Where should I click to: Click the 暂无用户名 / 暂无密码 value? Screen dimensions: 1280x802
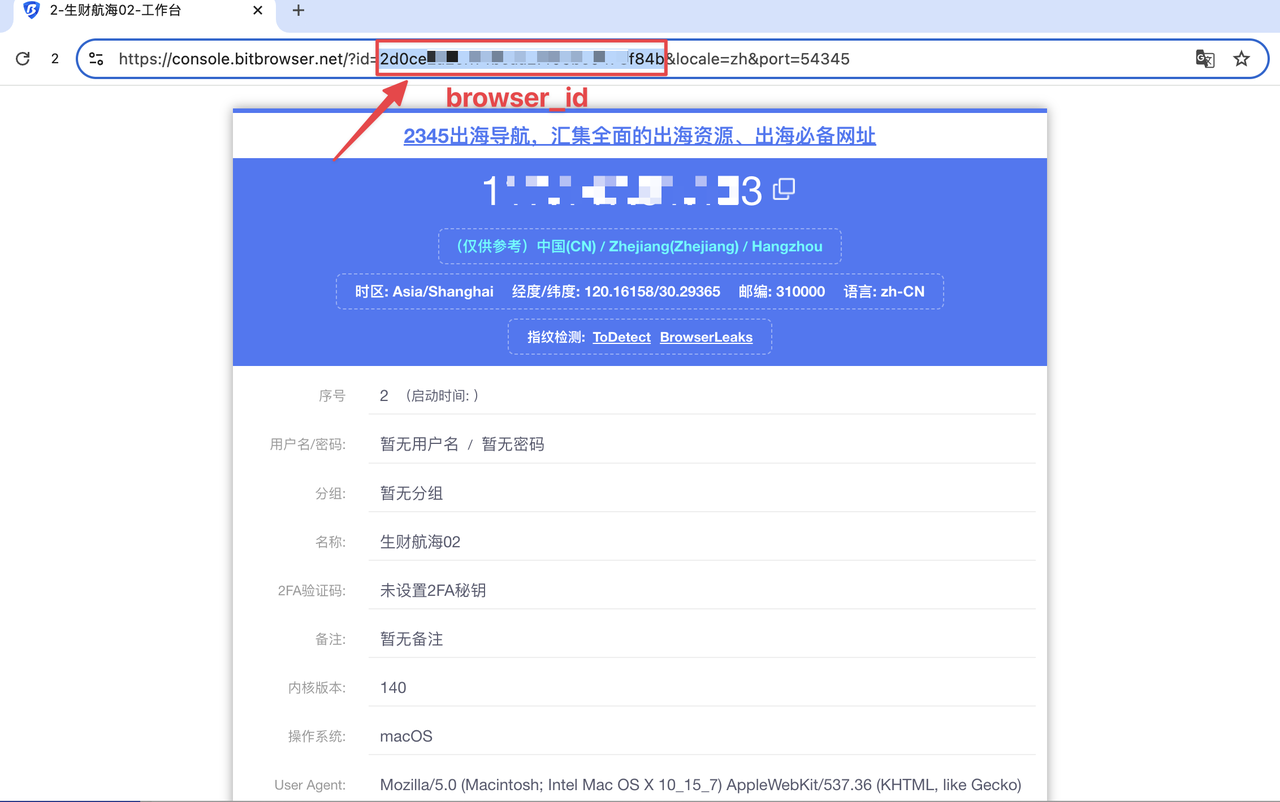(x=462, y=444)
